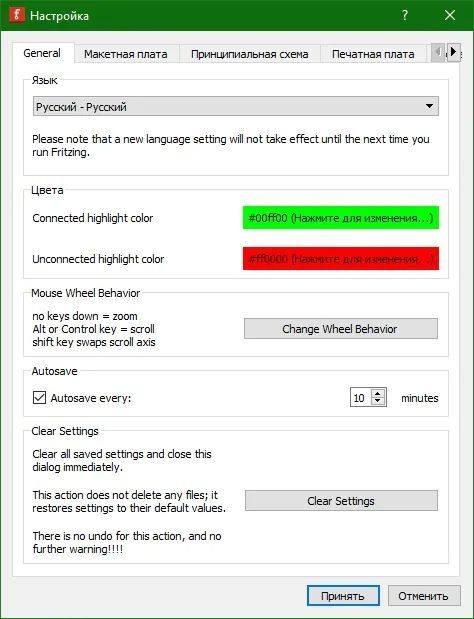Confirm settings with the Принять button
This screenshot has width=474, height=619.
click(x=343, y=596)
